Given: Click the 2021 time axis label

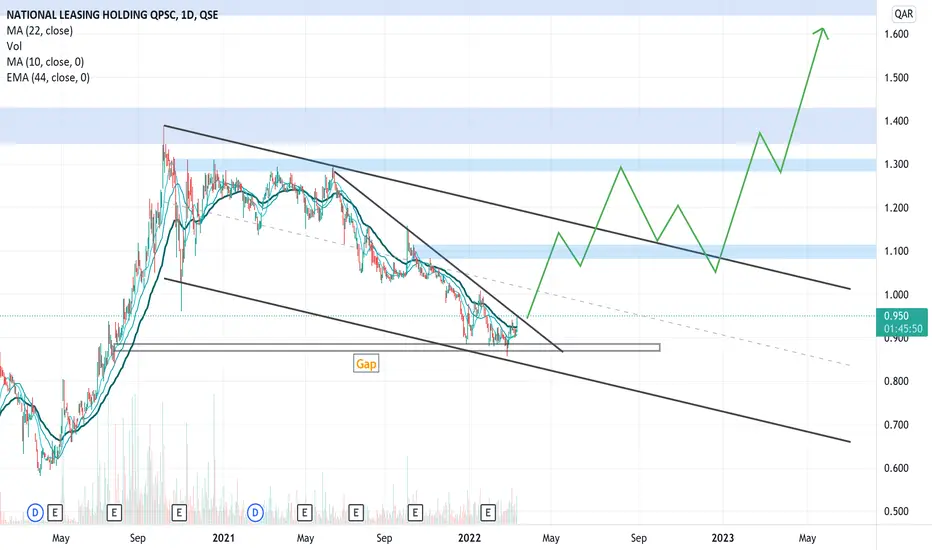Looking at the screenshot, I should (223, 538).
